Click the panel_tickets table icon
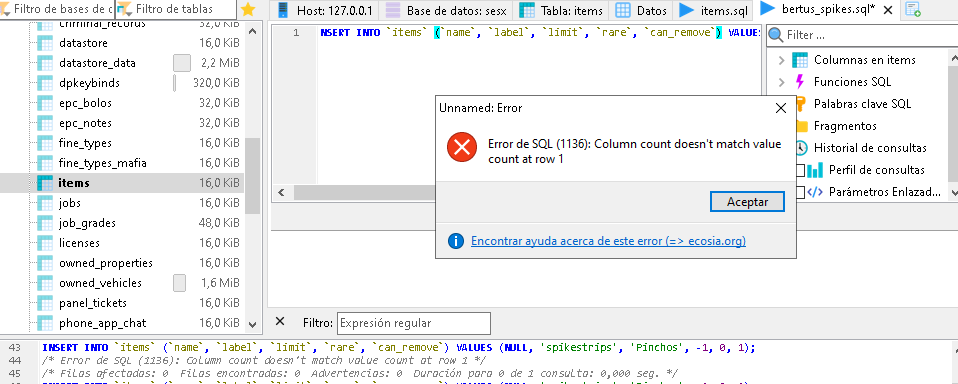This screenshot has width=958, height=384. [x=45, y=303]
